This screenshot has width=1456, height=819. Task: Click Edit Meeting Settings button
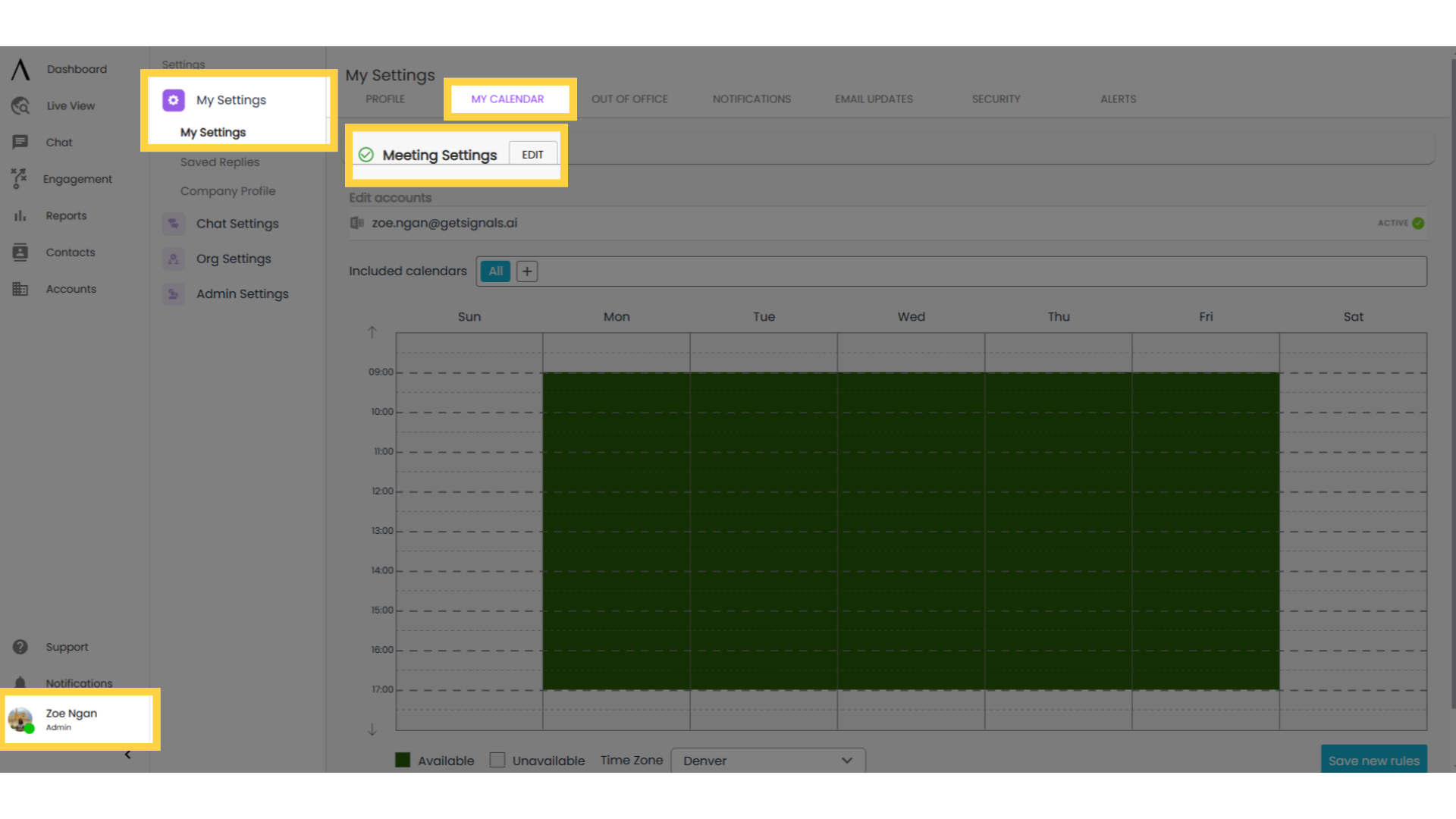532,154
